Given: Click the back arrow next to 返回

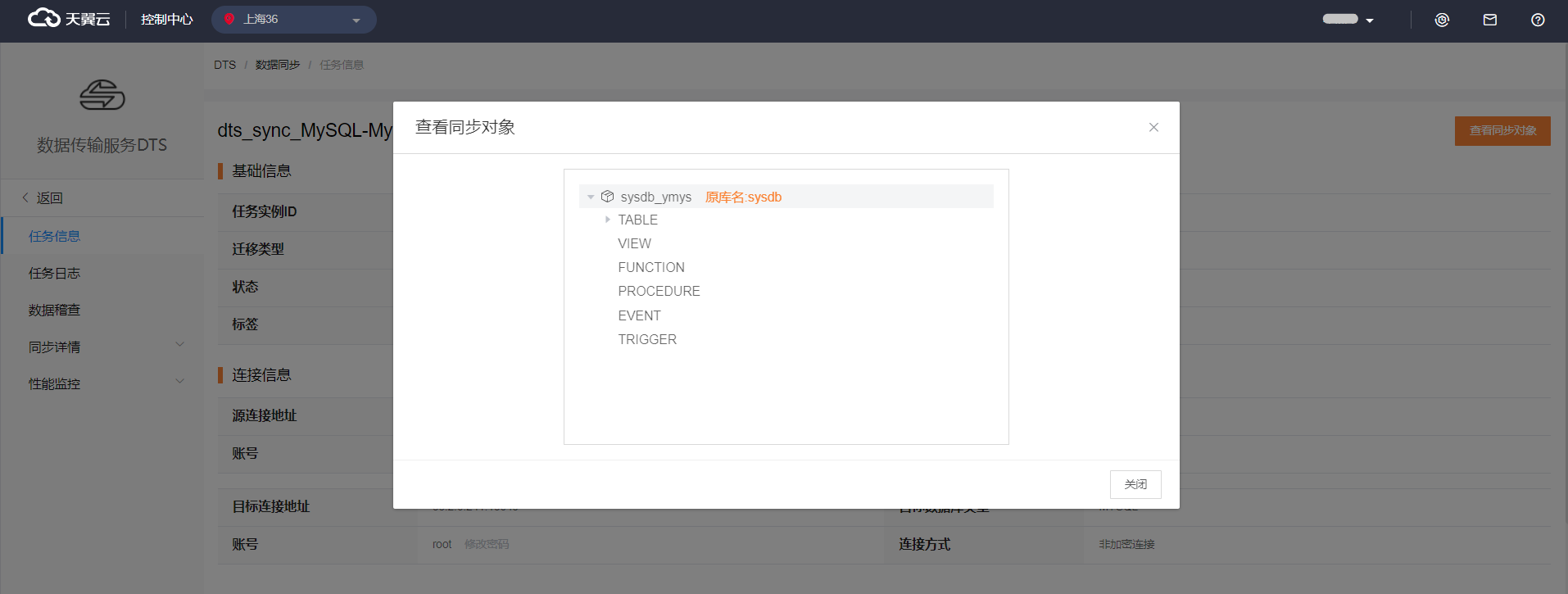Looking at the screenshot, I should [x=25, y=197].
